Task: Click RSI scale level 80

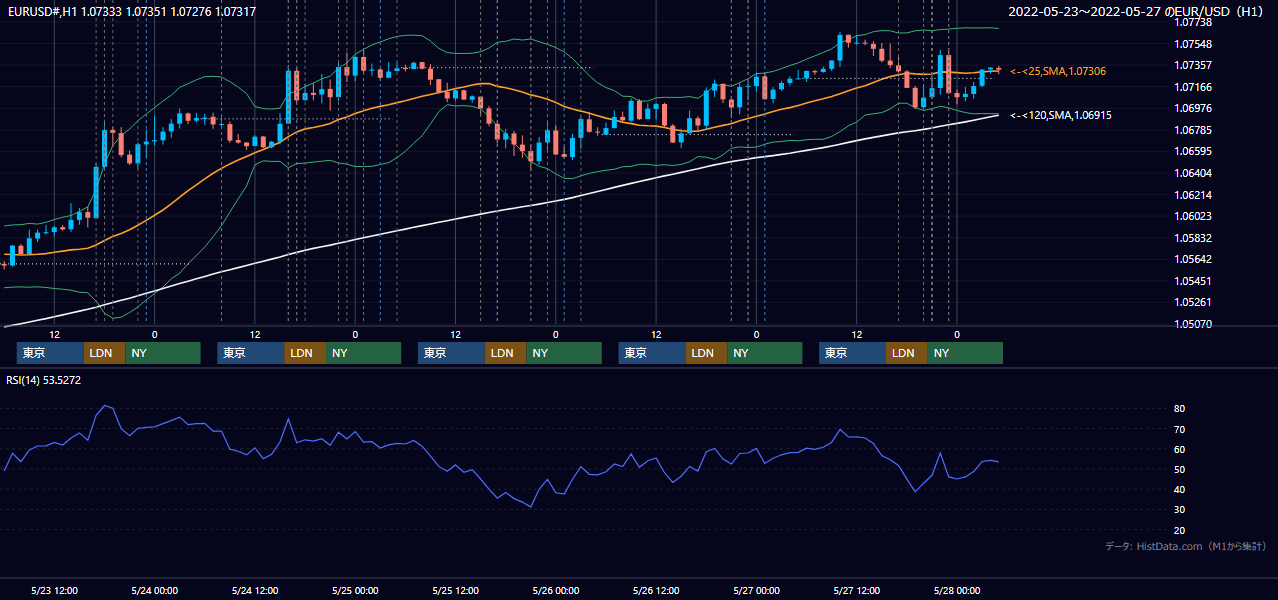Action: click(1180, 409)
